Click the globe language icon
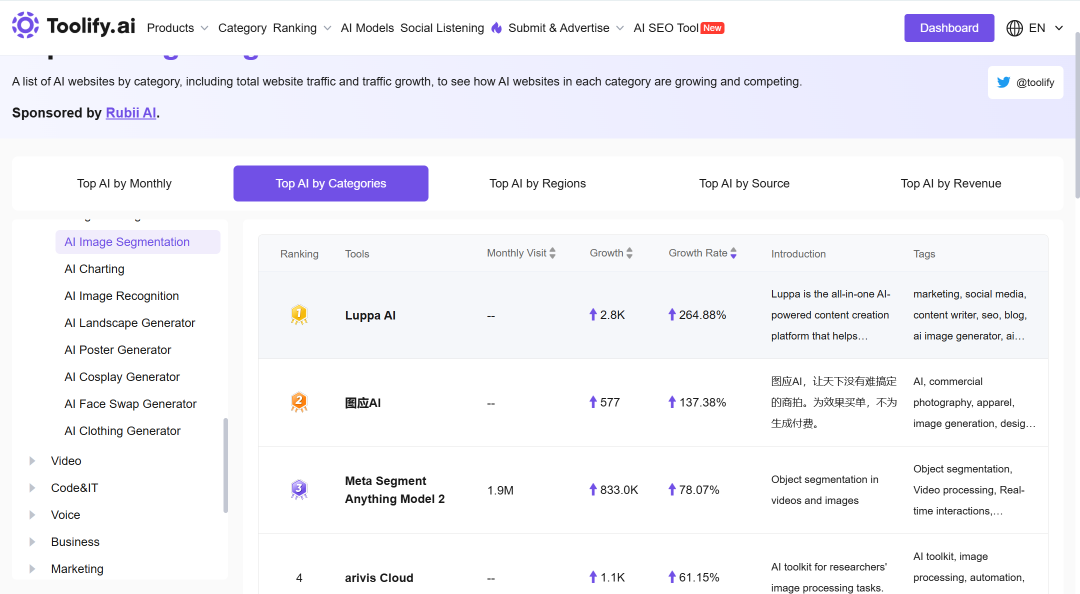The image size is (1080, 594). point(1015,28)
